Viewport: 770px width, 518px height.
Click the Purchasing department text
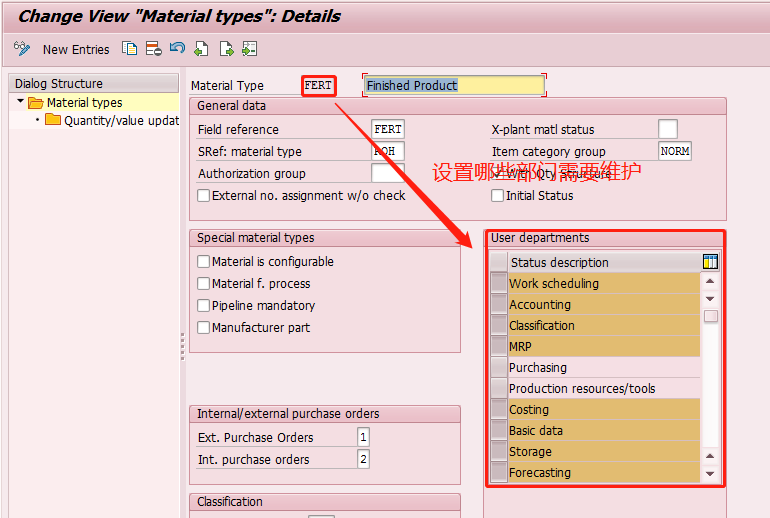pyautogui.click(x=538, y=367)
